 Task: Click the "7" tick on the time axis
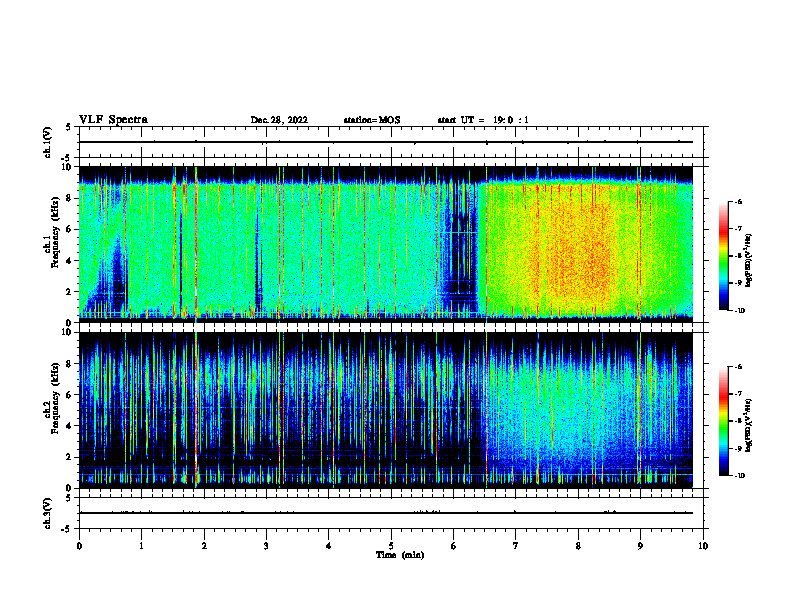click(x=516, y=546)
